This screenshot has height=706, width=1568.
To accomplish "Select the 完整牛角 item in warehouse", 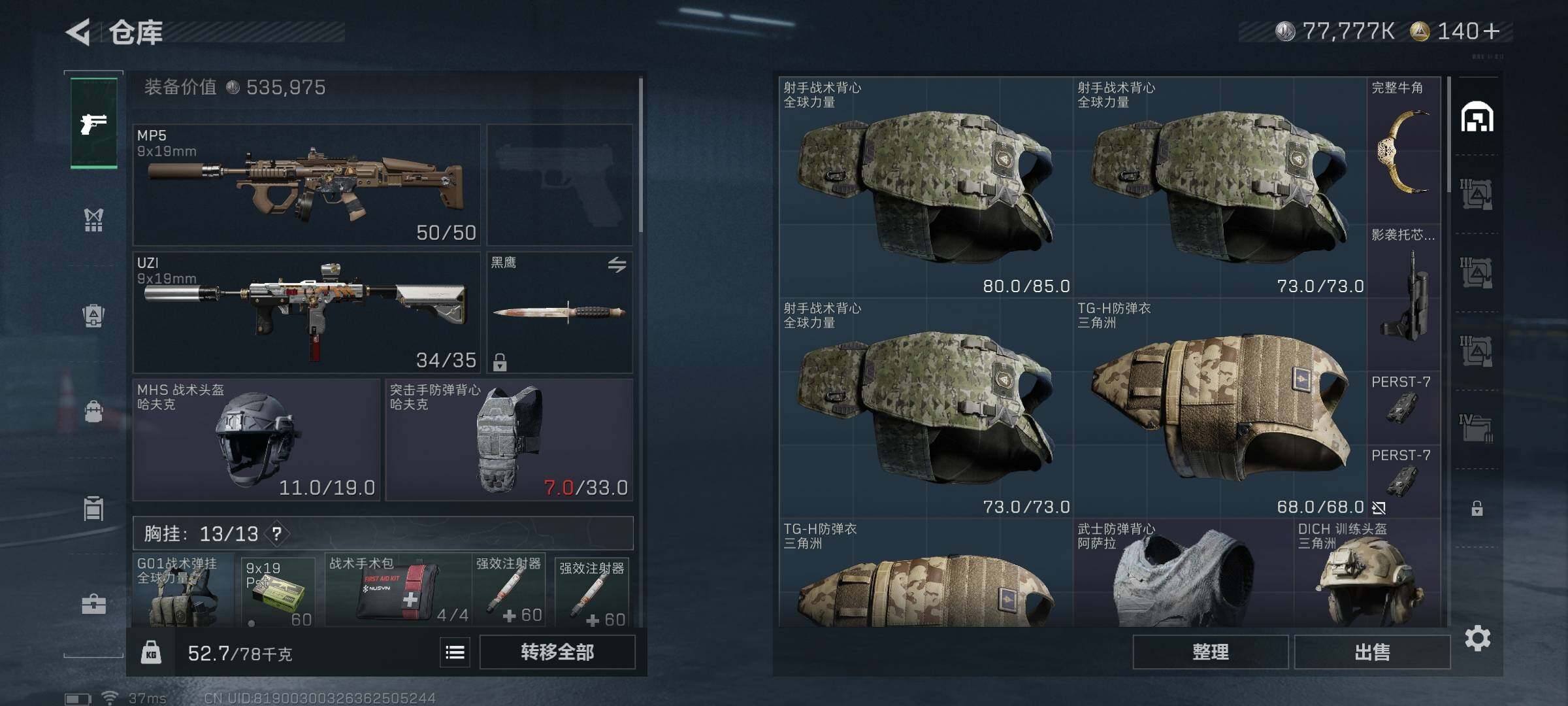I will (1404, 150).
